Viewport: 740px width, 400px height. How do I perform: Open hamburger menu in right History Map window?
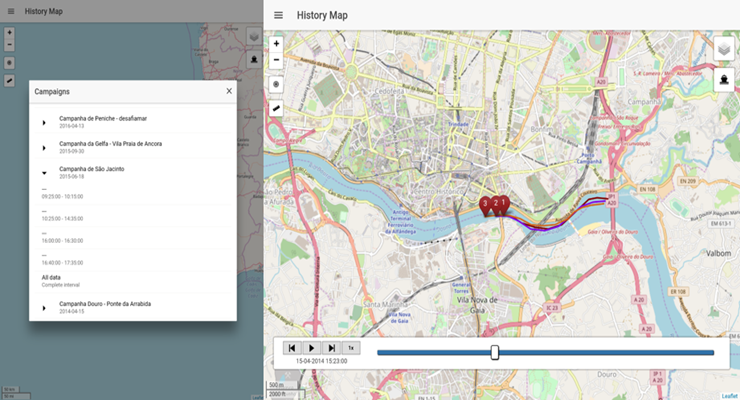coord(278,15)
